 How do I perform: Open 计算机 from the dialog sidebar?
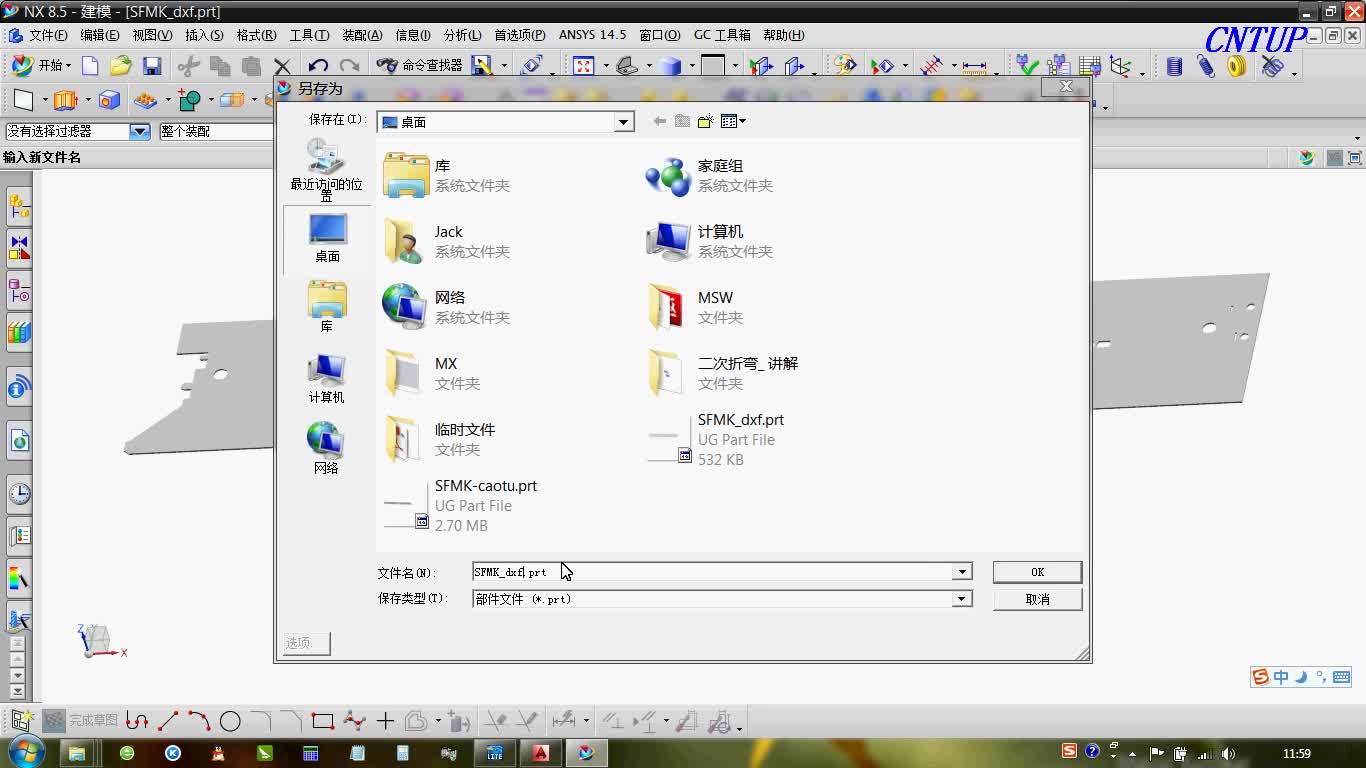point(327,378)
